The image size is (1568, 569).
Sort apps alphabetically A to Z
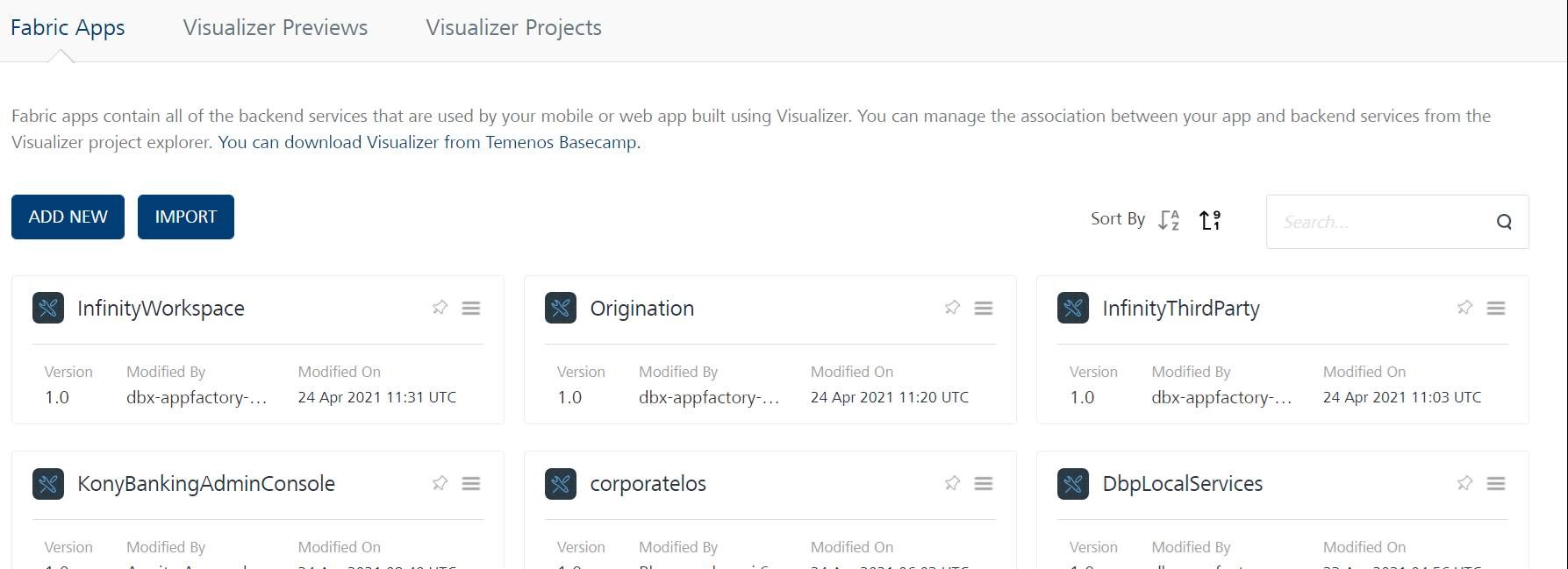click(x=1169, y=220)
